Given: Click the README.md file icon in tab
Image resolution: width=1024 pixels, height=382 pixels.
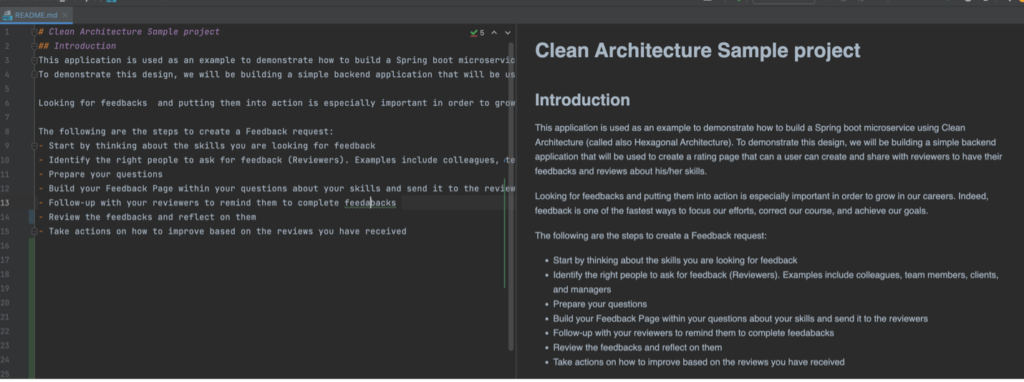Looking at the screenshot, I should pos(8,14).
